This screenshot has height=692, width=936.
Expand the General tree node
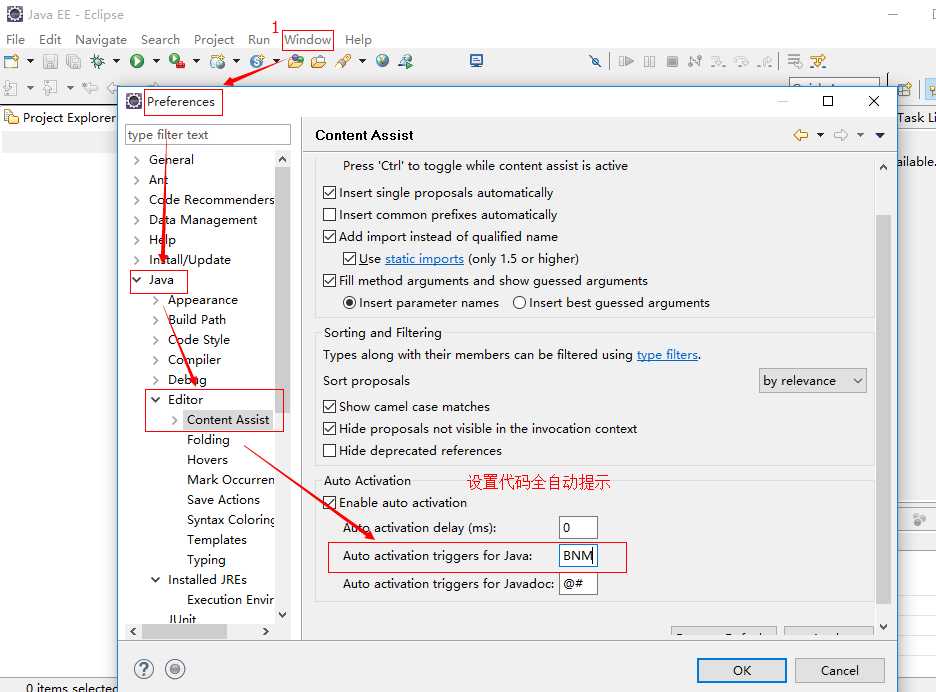click(137, 160)
